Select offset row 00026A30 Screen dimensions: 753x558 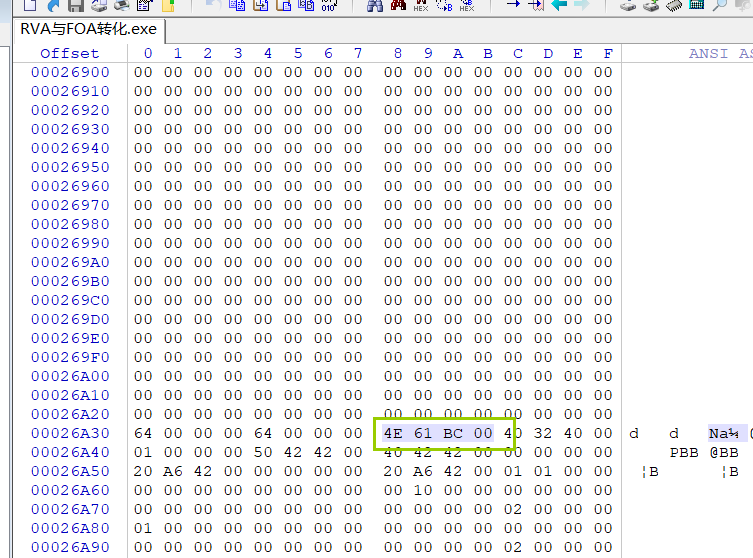point(71,433)
